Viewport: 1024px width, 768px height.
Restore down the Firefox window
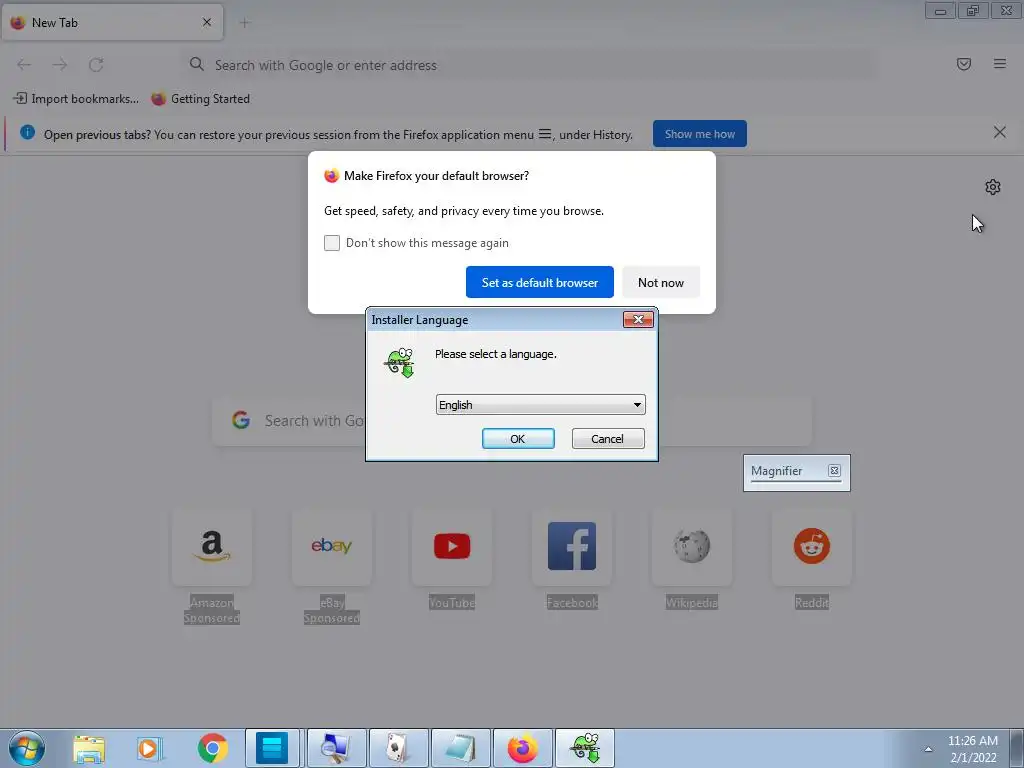(973, 10)
